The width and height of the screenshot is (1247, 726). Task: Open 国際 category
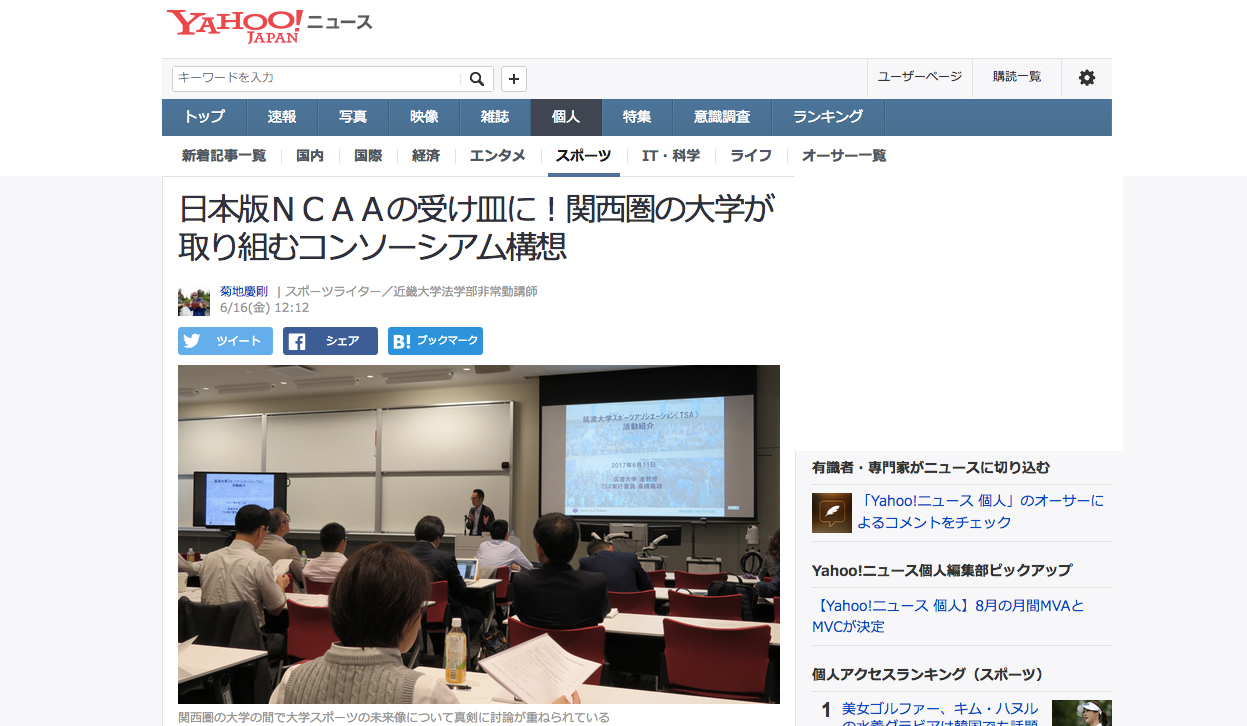click(368, 156)
